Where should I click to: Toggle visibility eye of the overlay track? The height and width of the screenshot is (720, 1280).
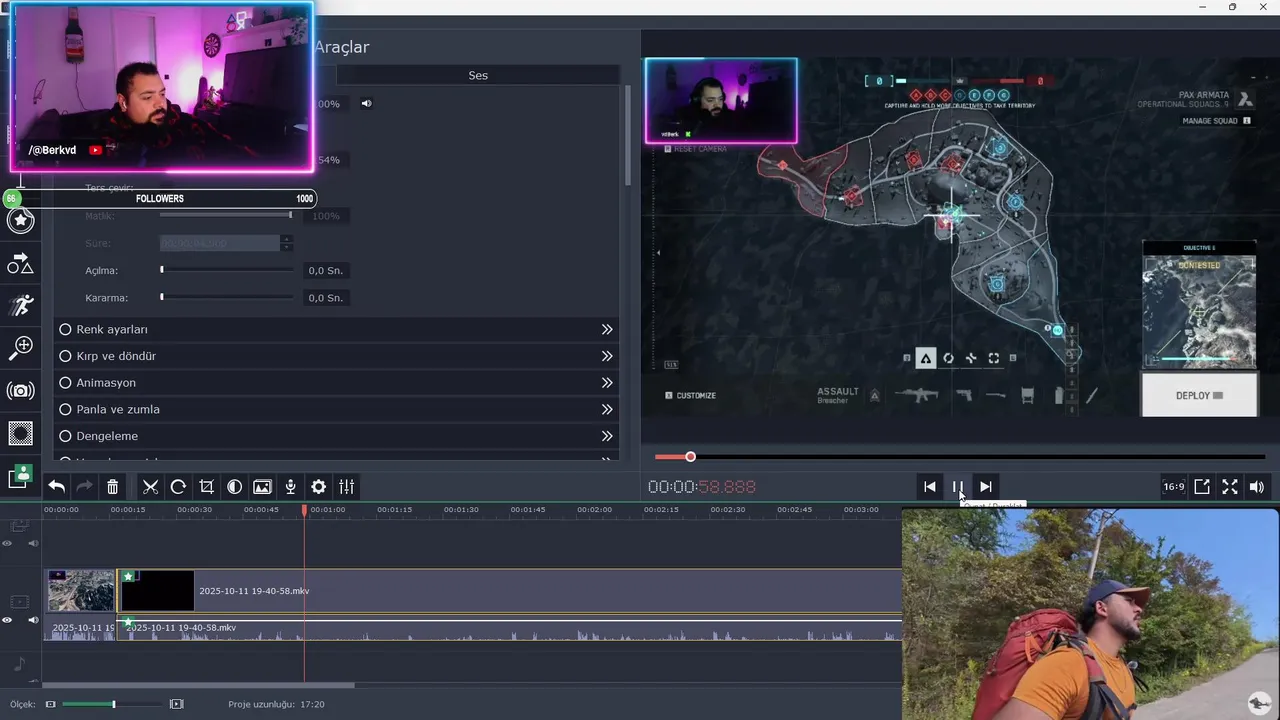pos(7,543)
